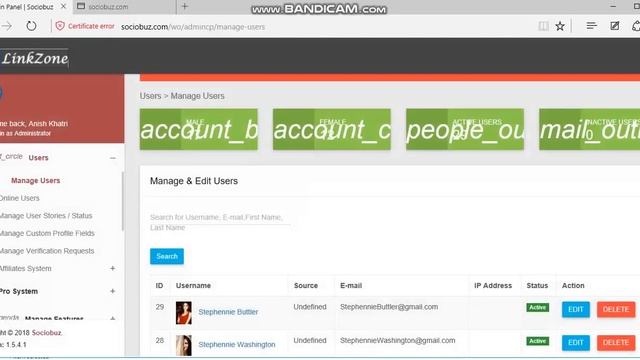The height and width of the screenshot is (360, 640).
Task: Click the Sociobuz footer link
Action: [47, 333]
